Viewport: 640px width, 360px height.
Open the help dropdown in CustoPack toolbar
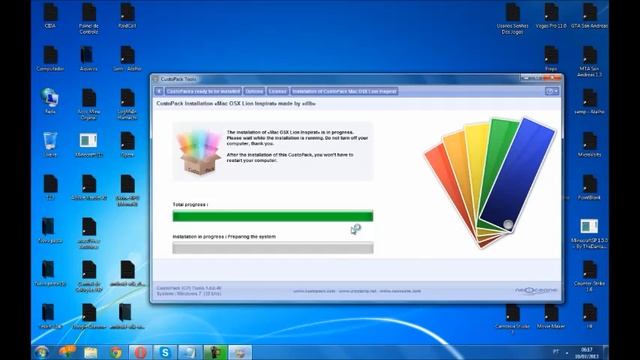click(552, 91)
